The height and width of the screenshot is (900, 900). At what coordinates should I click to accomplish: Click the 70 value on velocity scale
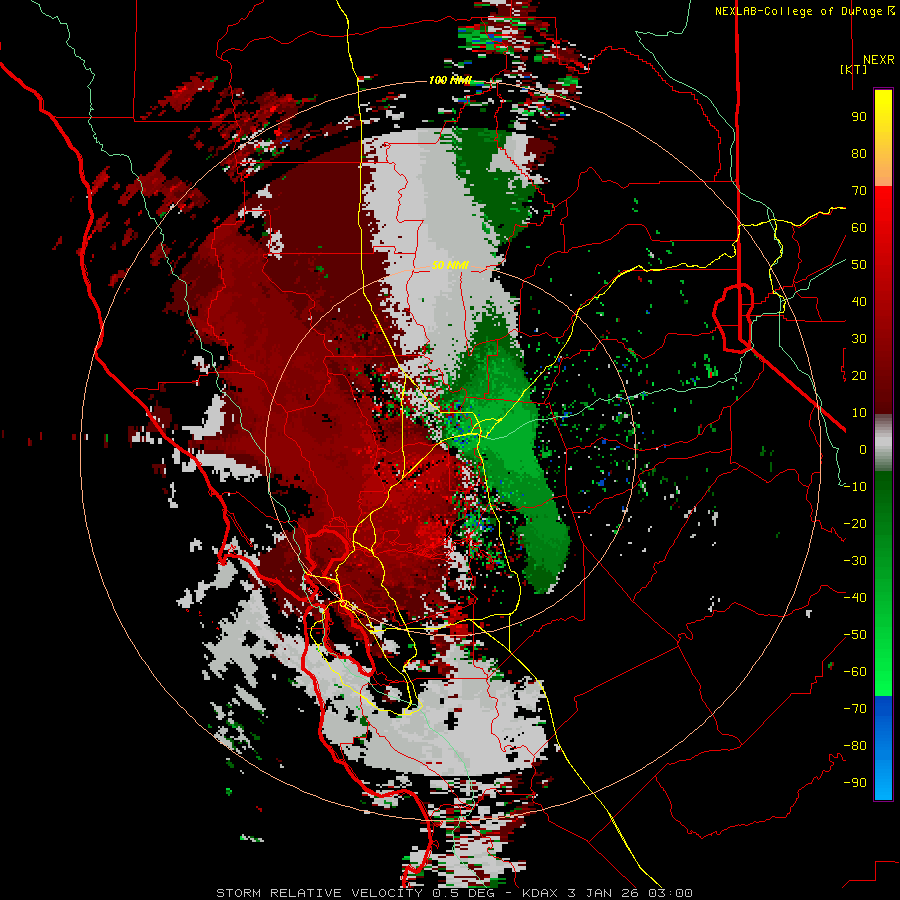(x=859, y=191)
